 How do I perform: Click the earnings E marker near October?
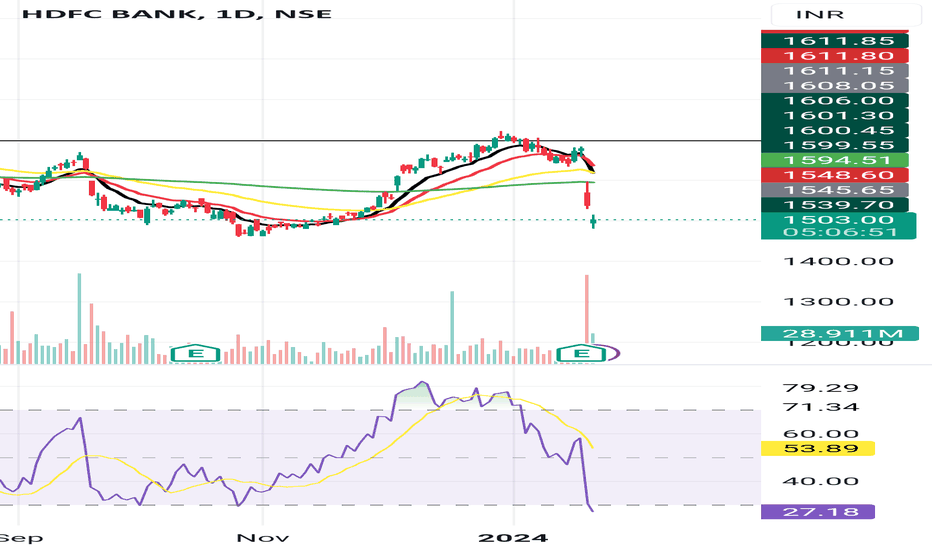pyautogui.click(x=195, y=354)
